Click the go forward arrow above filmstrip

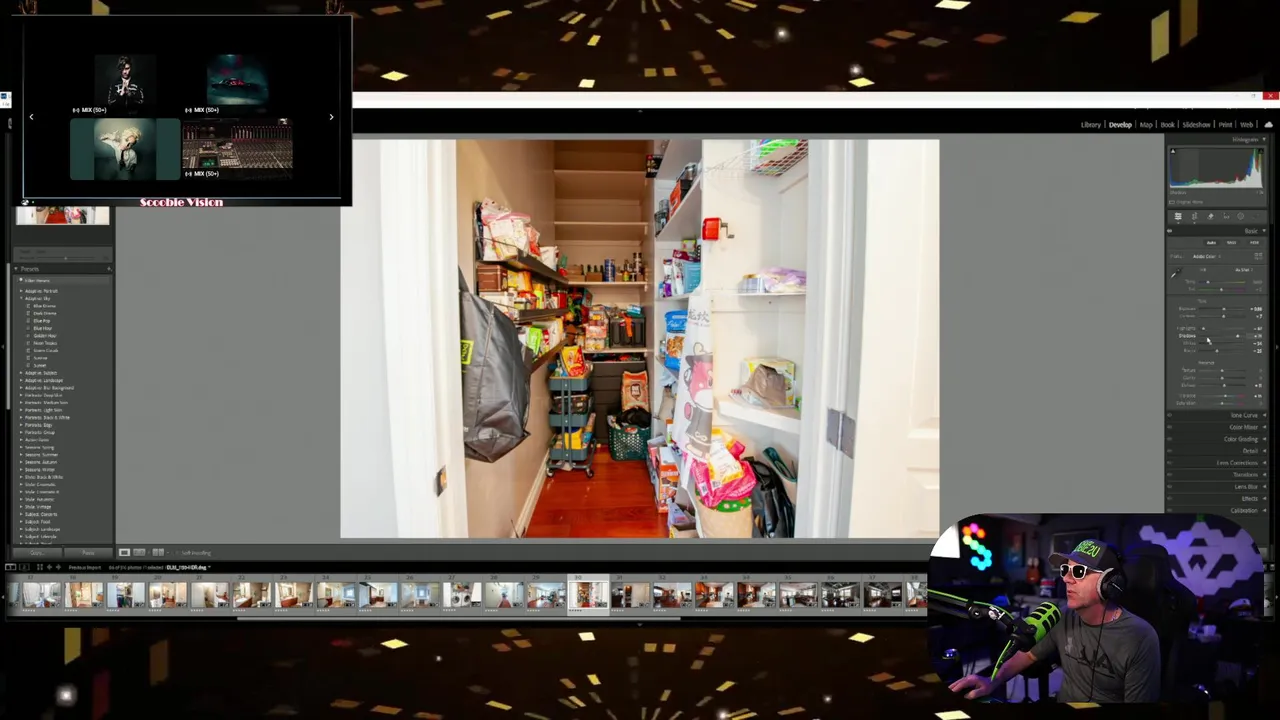pyautogui.click(x=57, y=567)
